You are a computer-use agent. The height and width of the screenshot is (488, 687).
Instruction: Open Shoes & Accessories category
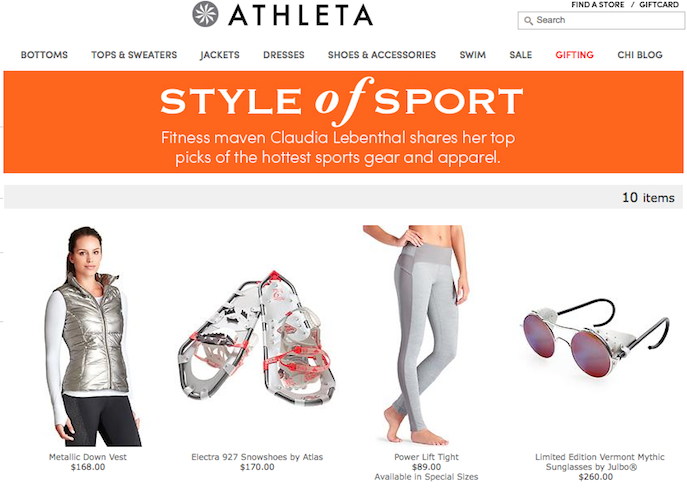[x=382, y=55]
